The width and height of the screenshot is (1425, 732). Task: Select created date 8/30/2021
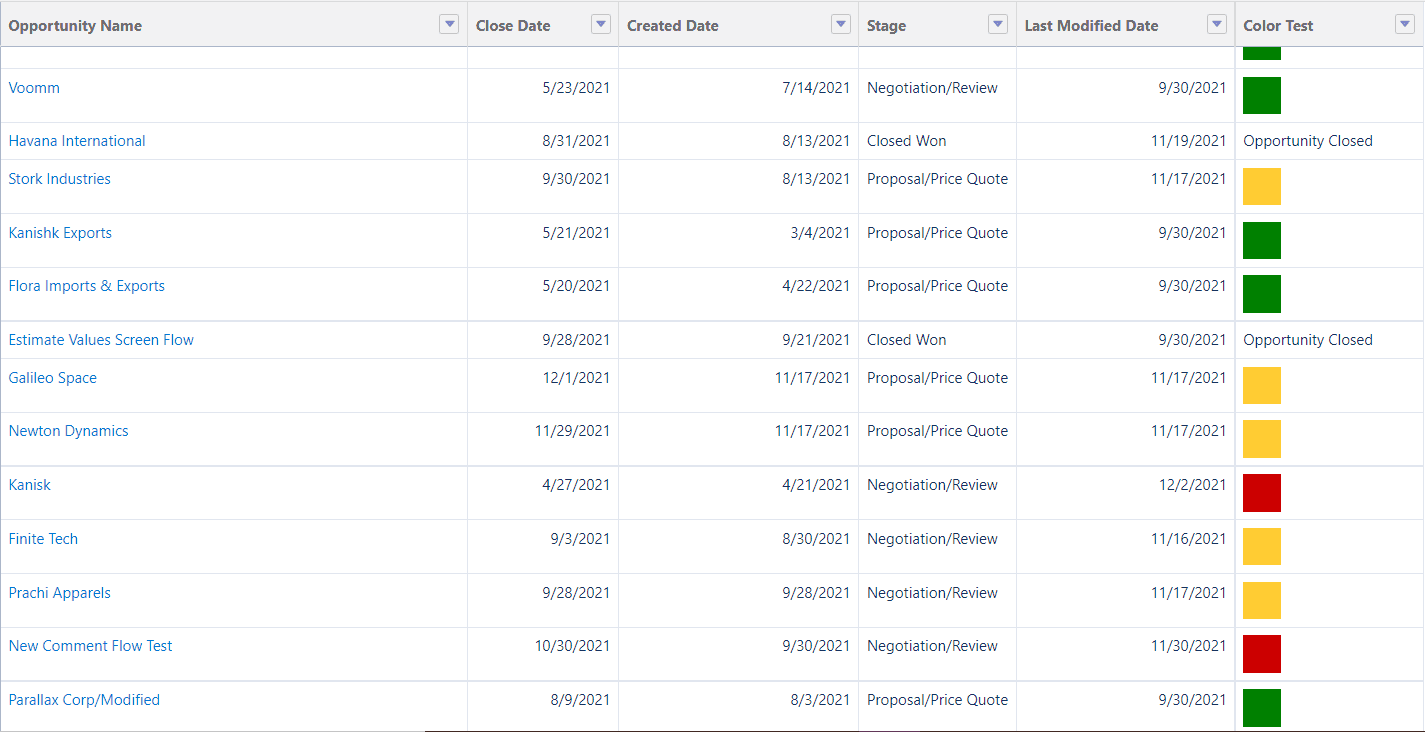coord(816,539)
